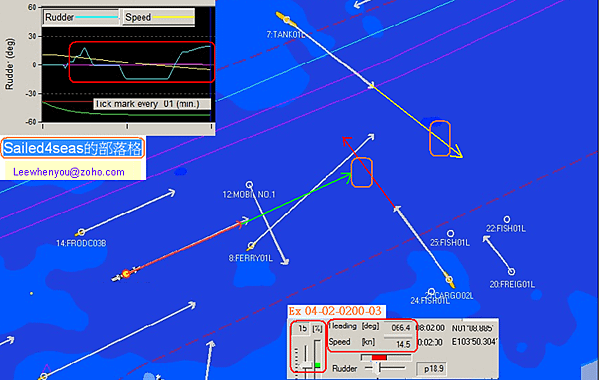Select the 8:FERRY01L vessel marker

click(251, 246)
